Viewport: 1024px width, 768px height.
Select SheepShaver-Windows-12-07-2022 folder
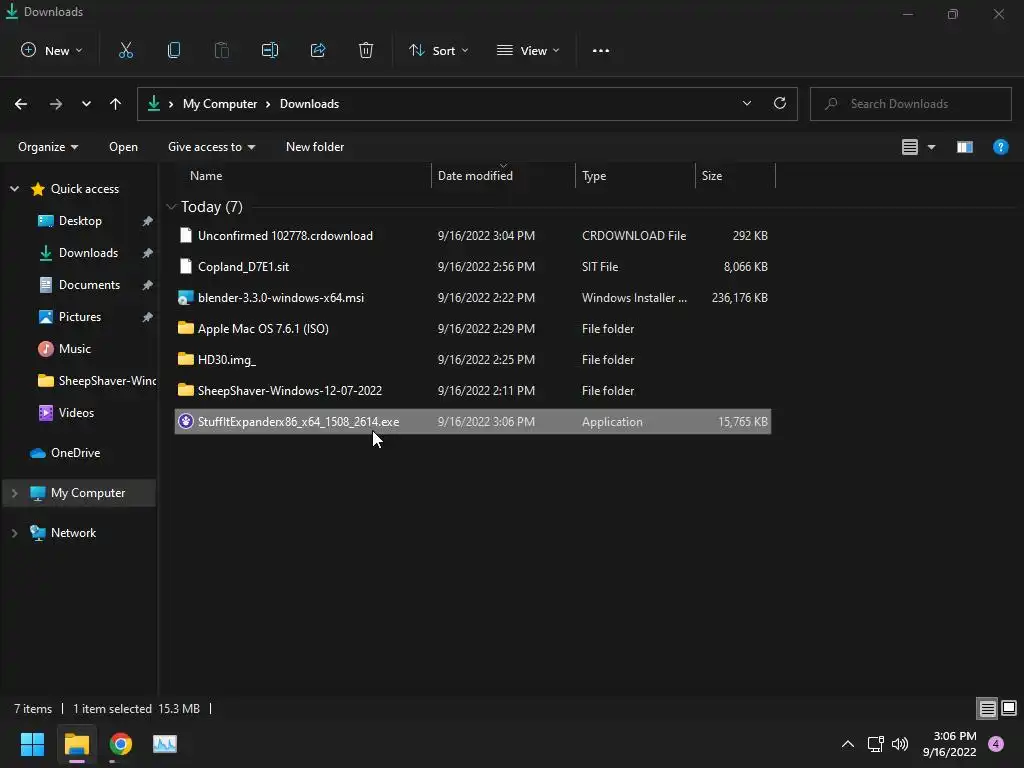click(x=473, y=391)
